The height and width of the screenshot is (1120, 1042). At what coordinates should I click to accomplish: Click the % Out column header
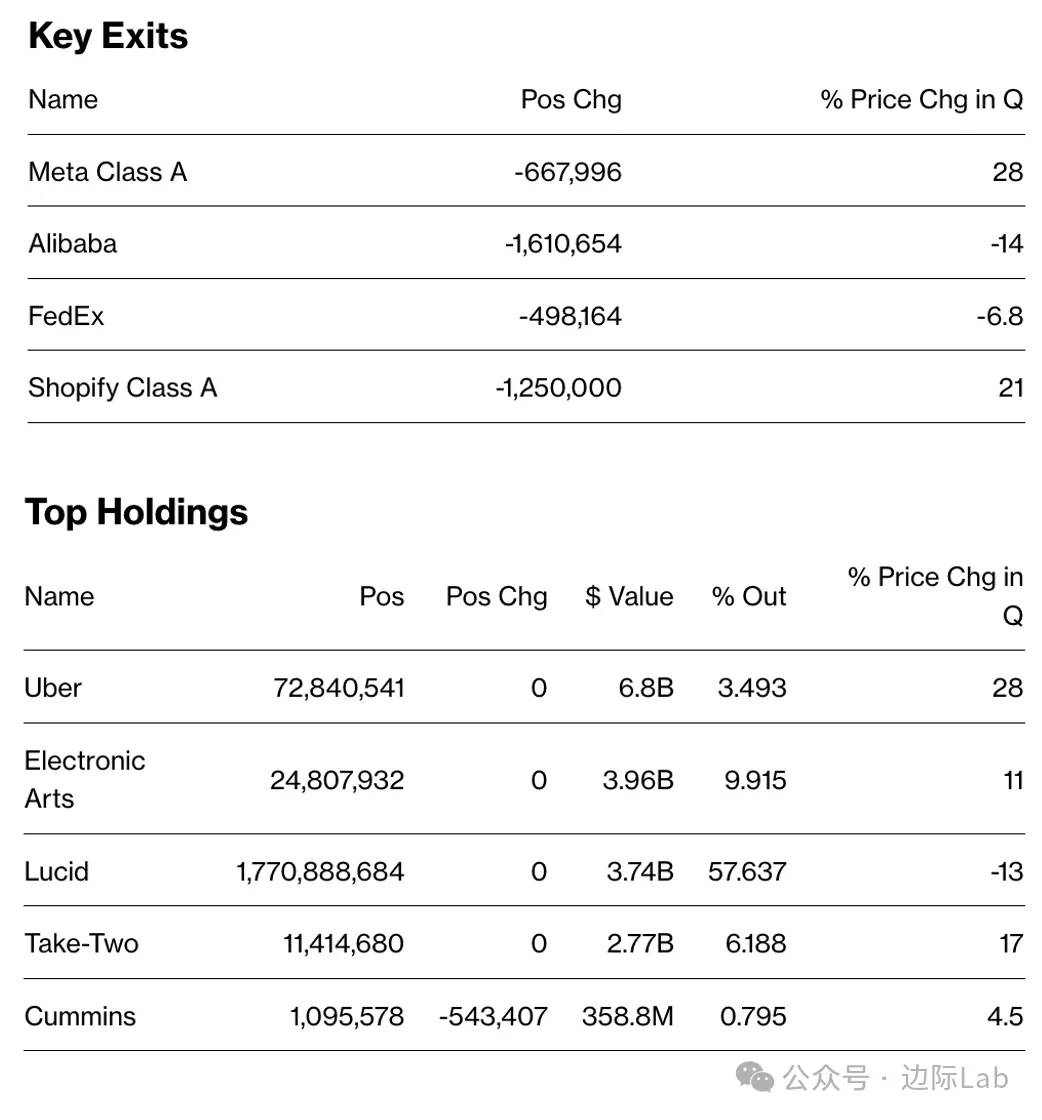(x=749, y=597)
